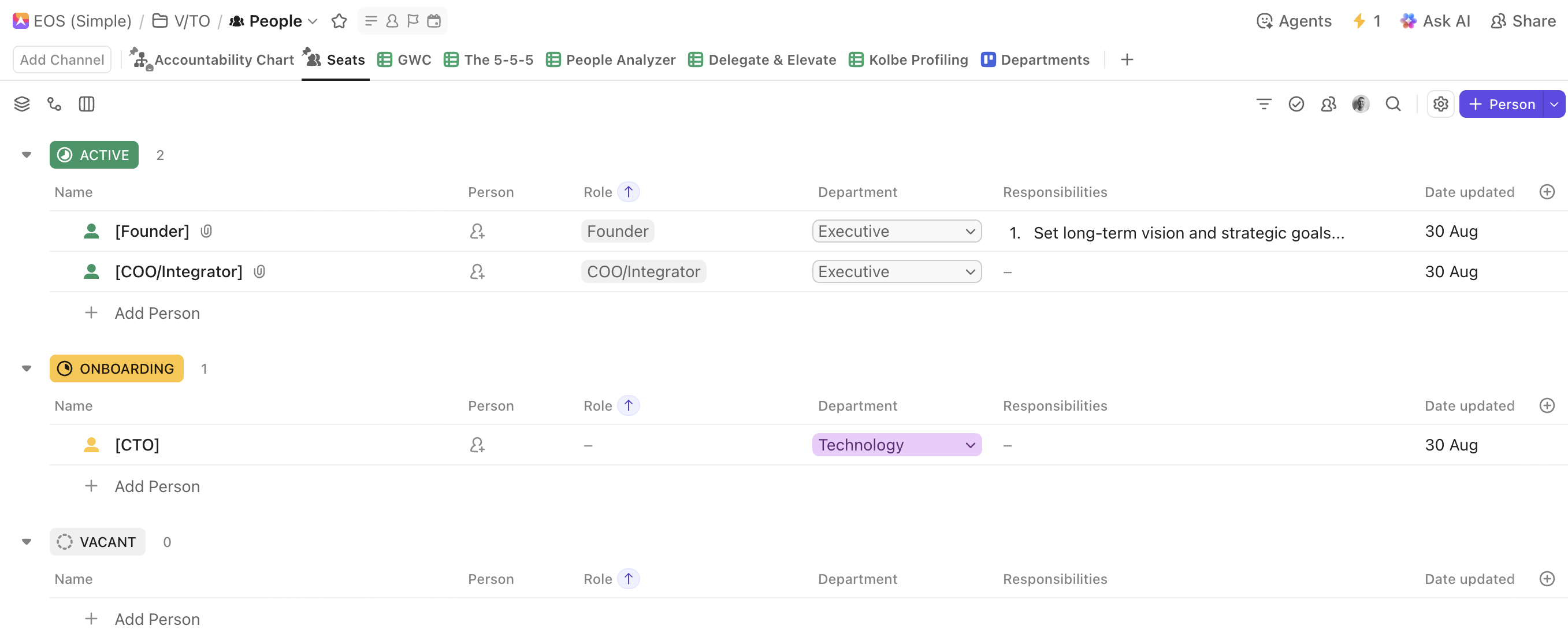
Task: Switch to the Accountability Chart tab
Action: [x=213, y=59]
